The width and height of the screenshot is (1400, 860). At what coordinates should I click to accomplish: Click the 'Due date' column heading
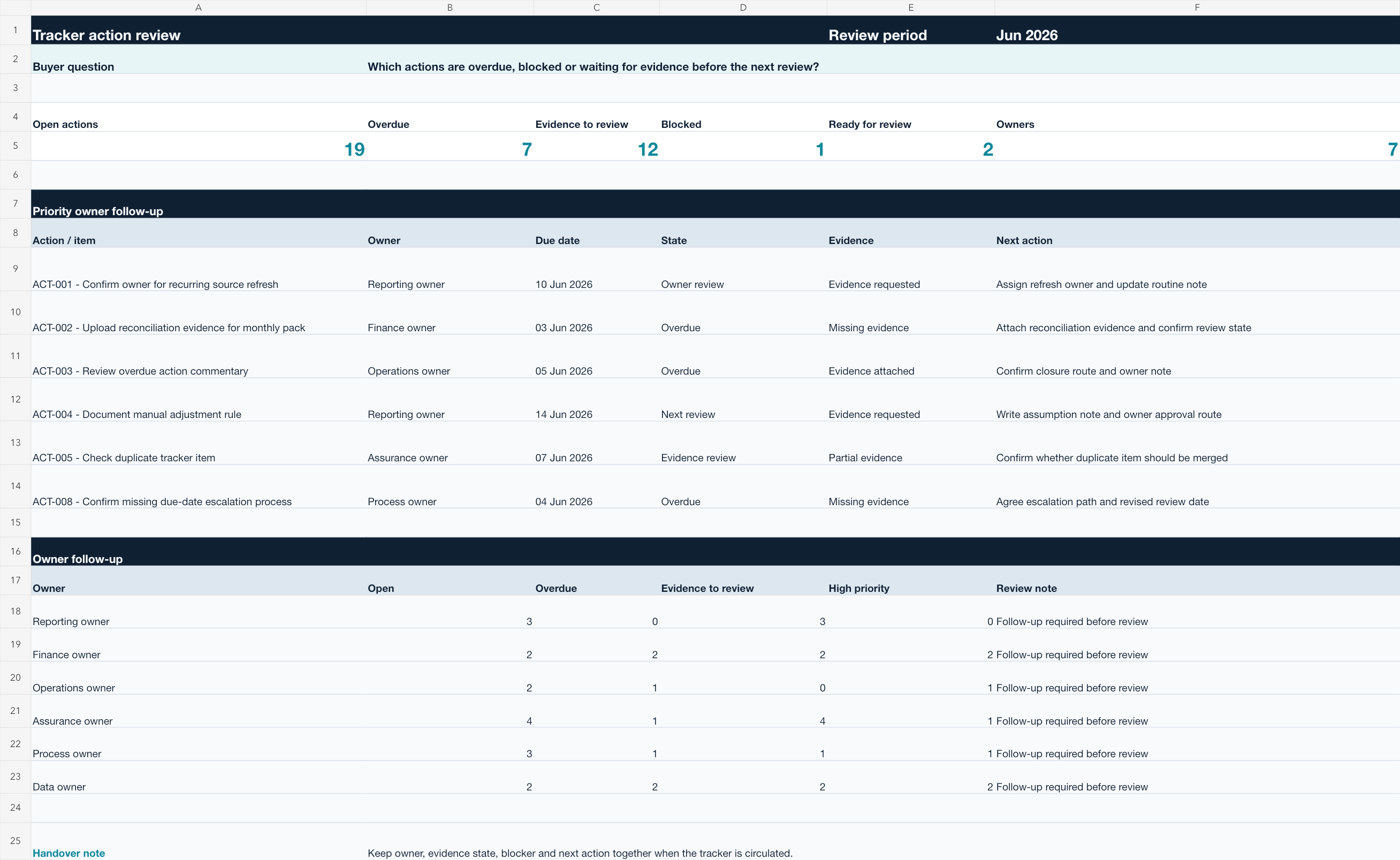point(557,240)
